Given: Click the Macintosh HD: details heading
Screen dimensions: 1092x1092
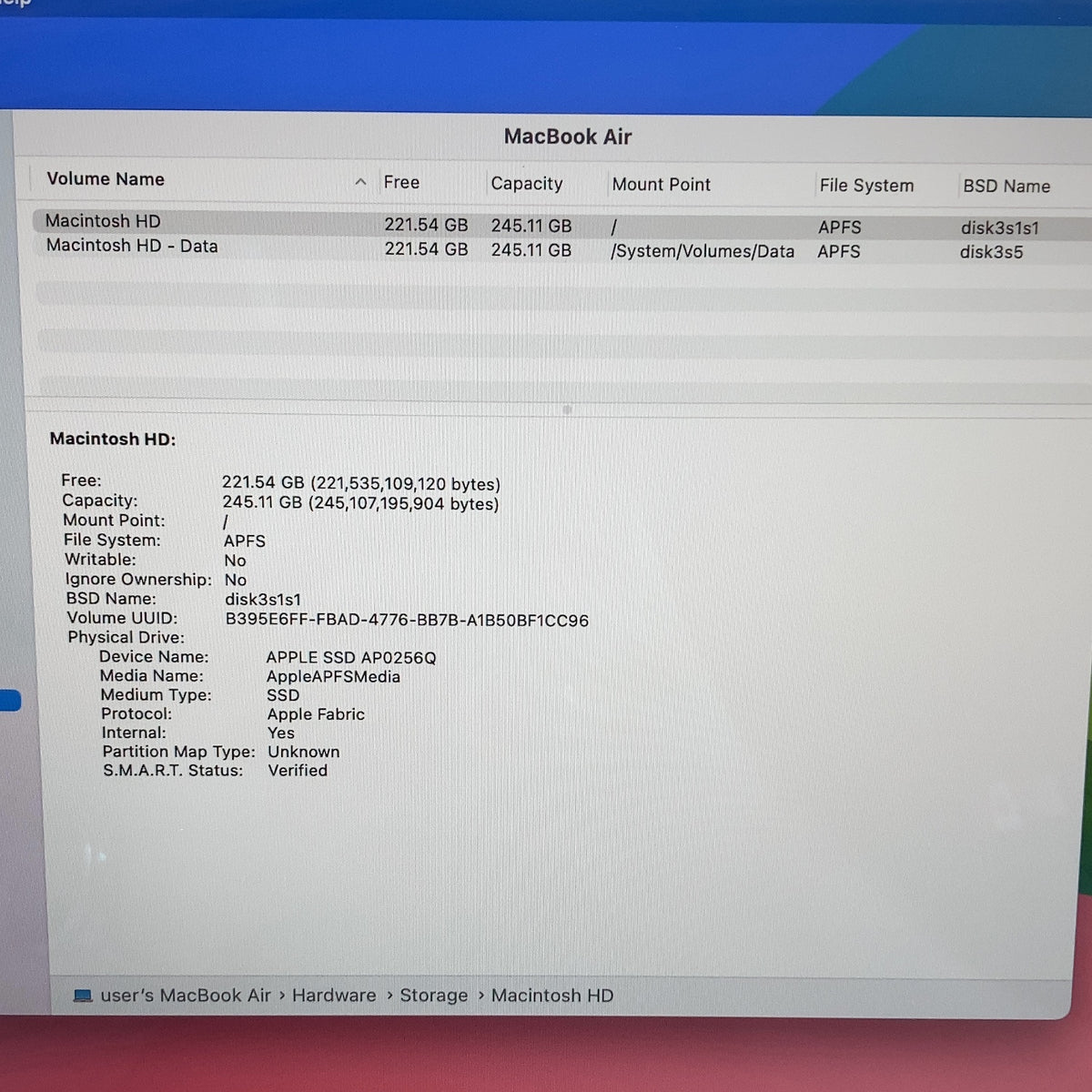Looking at the screenshot, I should coord(113,439).
